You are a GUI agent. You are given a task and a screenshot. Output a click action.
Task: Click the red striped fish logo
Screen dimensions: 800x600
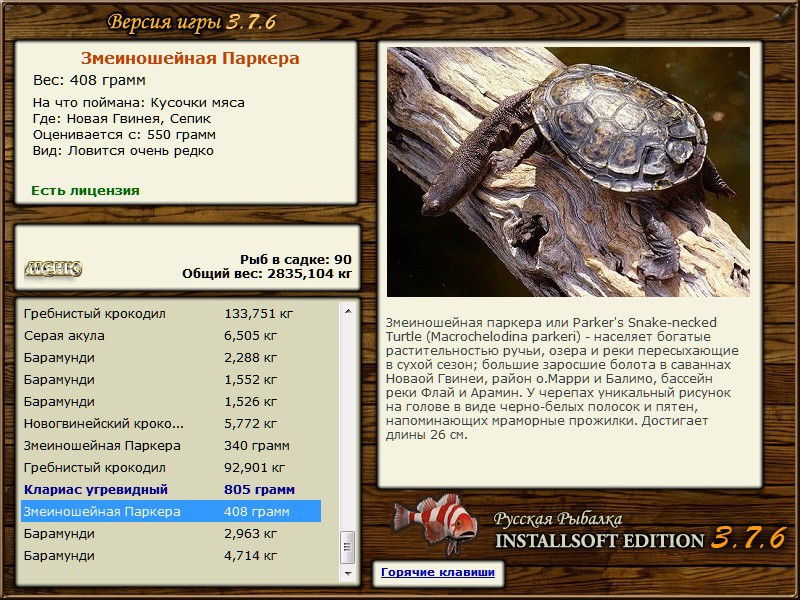click(435, 523)
